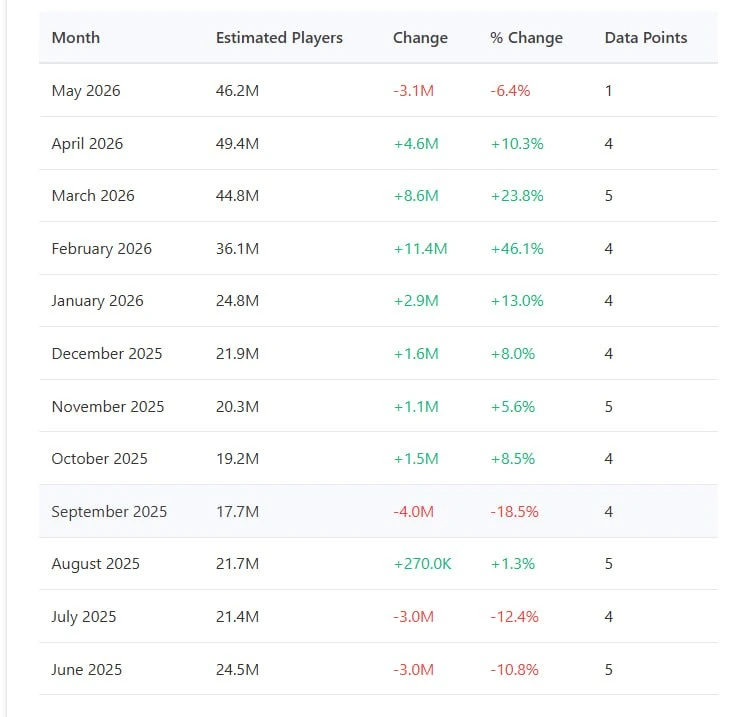748x717 pixels.
Task: Select the April 2026 month cell
Action: [x=87, y=144]
